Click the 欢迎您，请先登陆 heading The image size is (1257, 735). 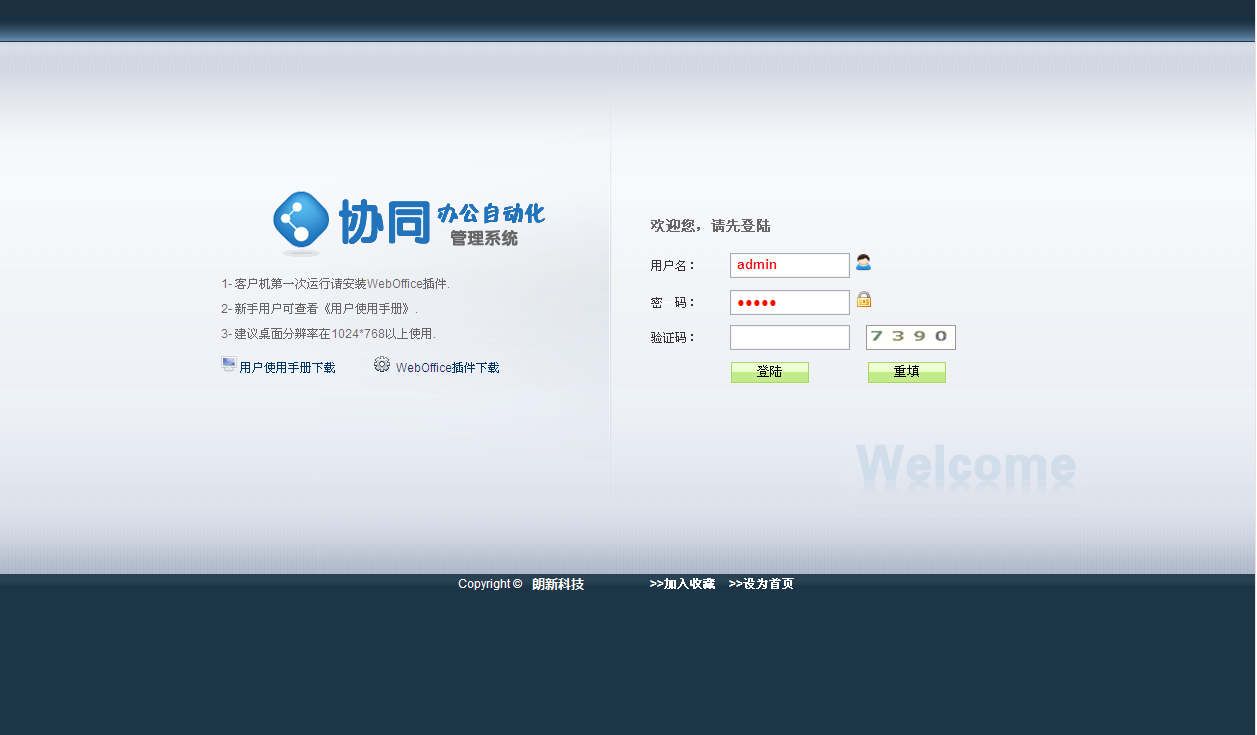(x=710, y=226)
